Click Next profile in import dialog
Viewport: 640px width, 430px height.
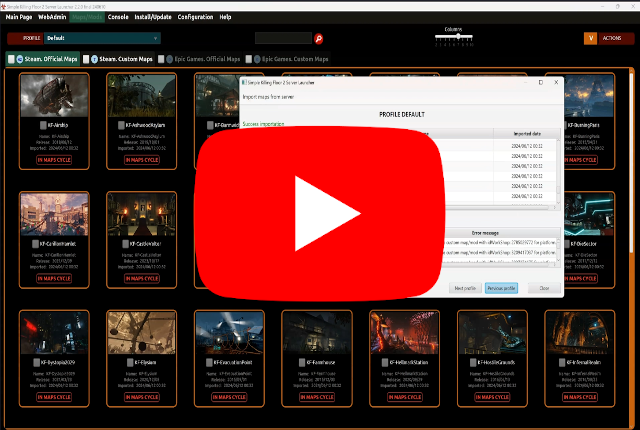tap(465, 288)
